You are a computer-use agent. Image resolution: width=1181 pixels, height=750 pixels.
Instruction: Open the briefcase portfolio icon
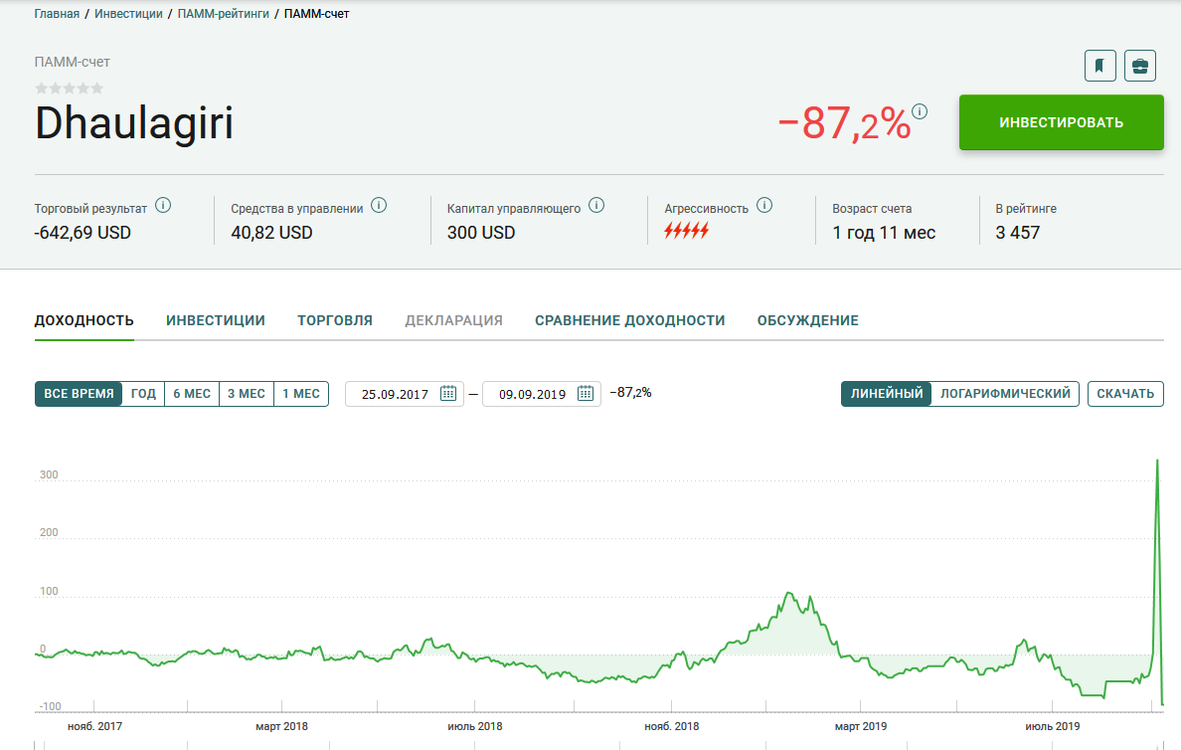point(1140,66)
